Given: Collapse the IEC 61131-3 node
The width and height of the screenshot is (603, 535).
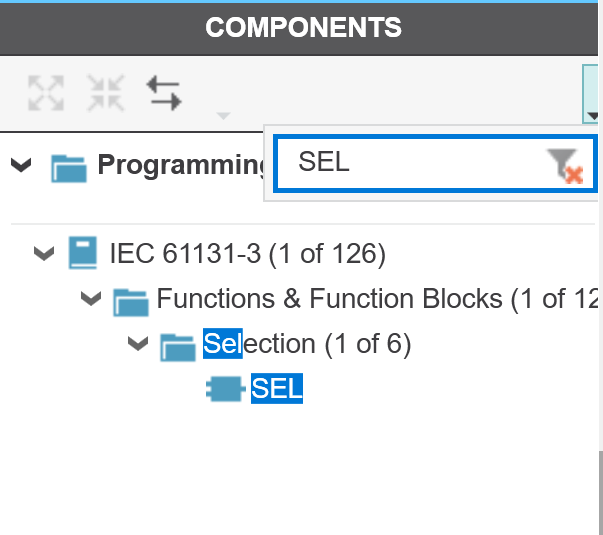Looking at the screenshot, I should click(43, 253).
